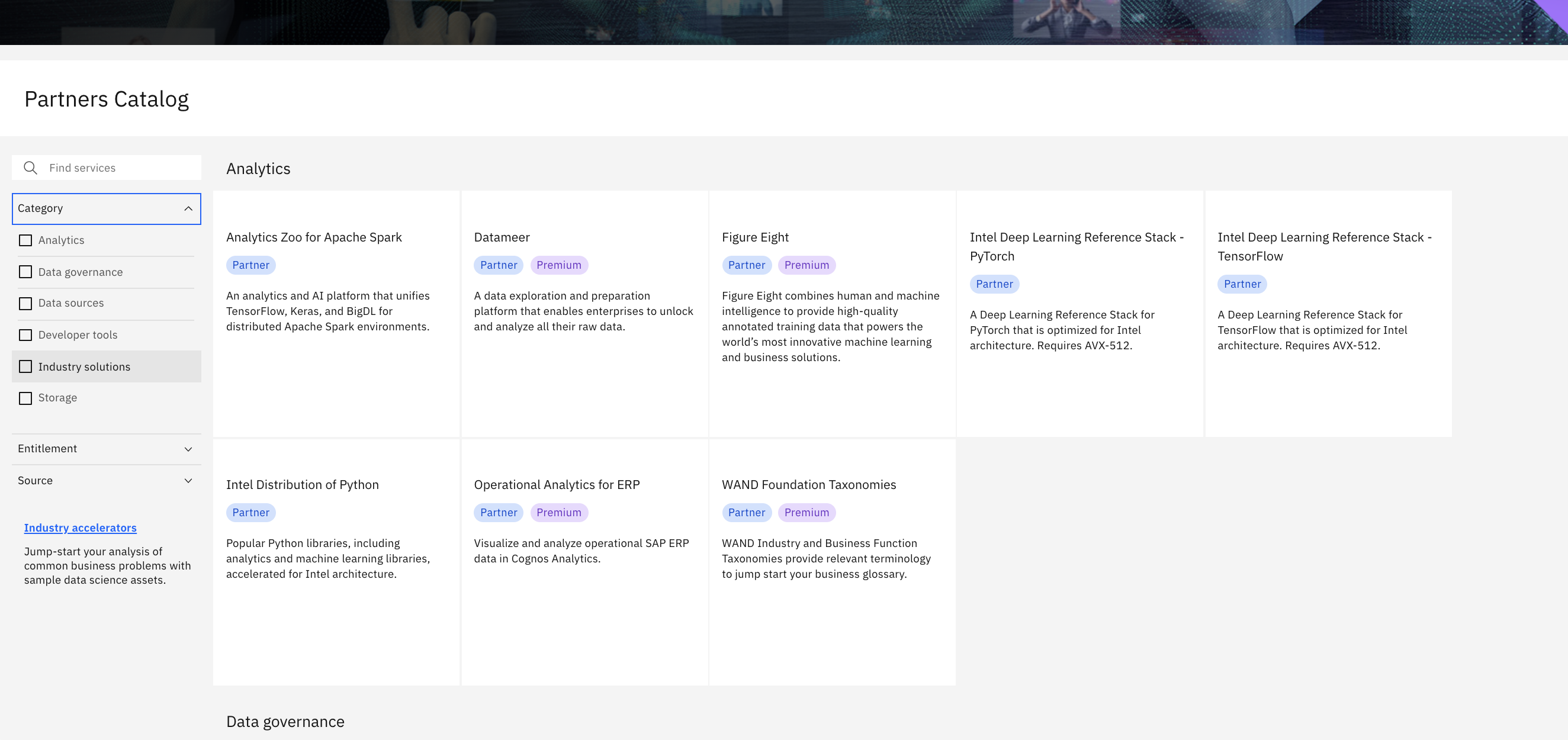Screen dimensions: 1568x740
Task: Open the Industry accelerators link
Action: coord(81,527)
